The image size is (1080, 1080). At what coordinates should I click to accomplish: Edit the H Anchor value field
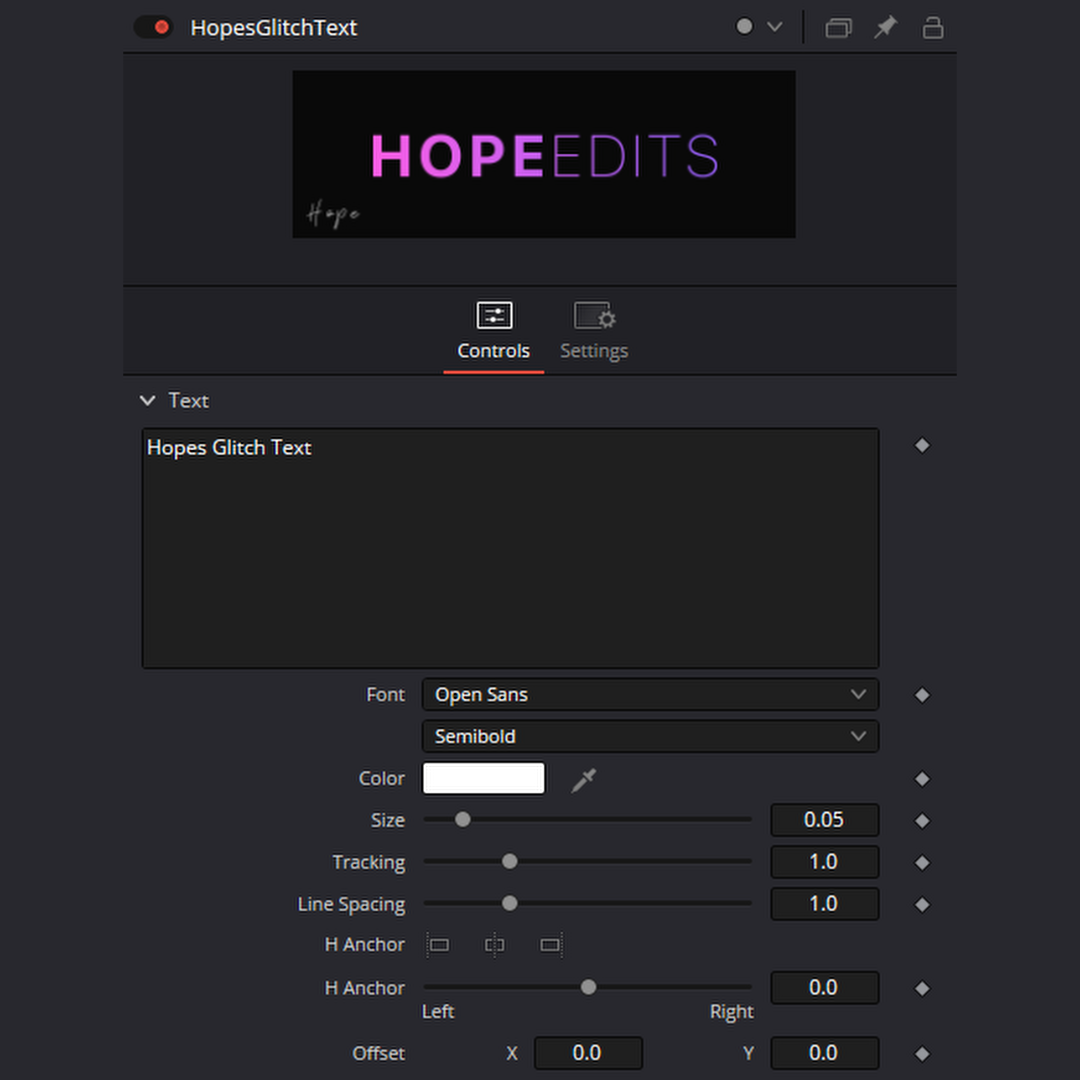pyautogui.click(x=824, y=987)
